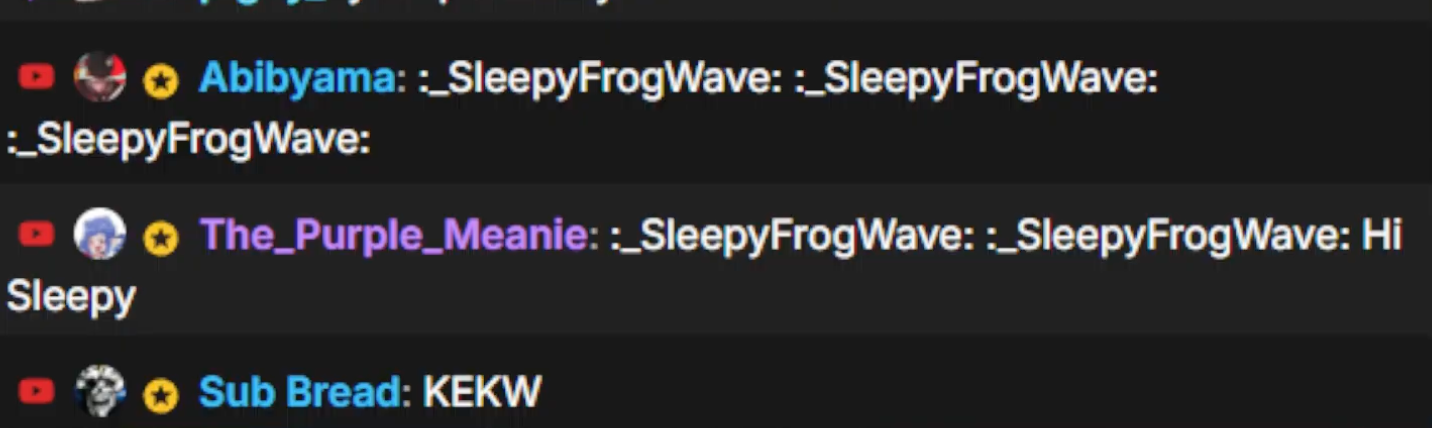
Task: Click the YouTube icon beside Sub Bread
Action: (x=36, y=390)
